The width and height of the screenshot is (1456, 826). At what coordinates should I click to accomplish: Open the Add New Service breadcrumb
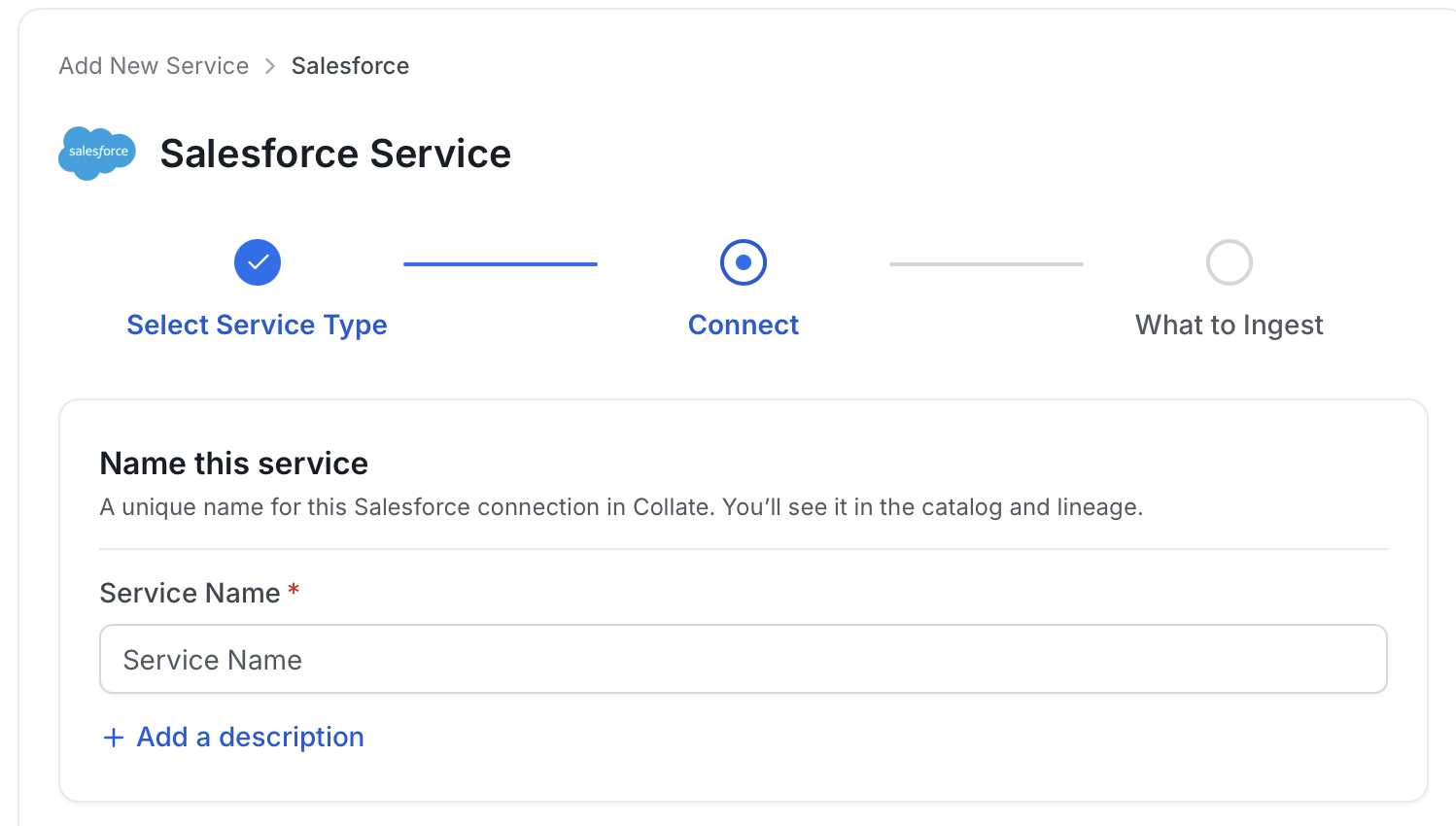[x=154, y=66]
